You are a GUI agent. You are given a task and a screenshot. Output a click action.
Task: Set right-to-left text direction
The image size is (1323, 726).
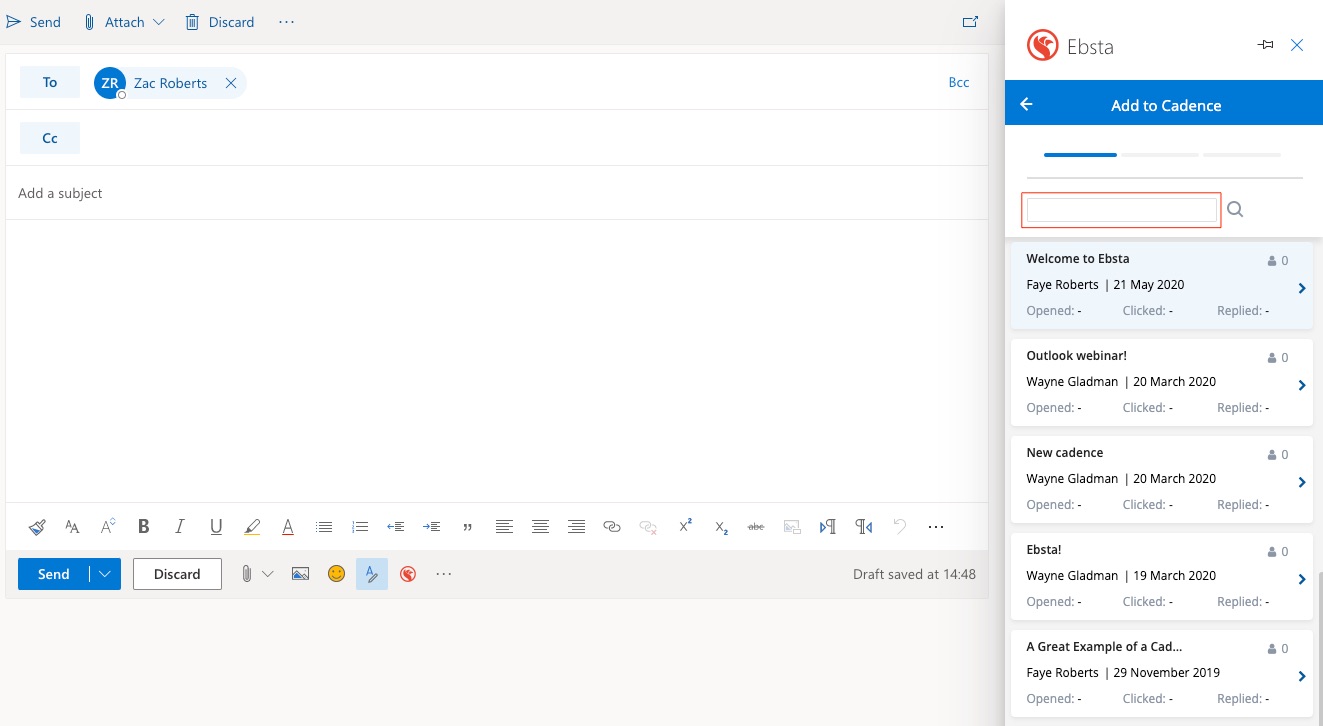(x=864, y=526)
